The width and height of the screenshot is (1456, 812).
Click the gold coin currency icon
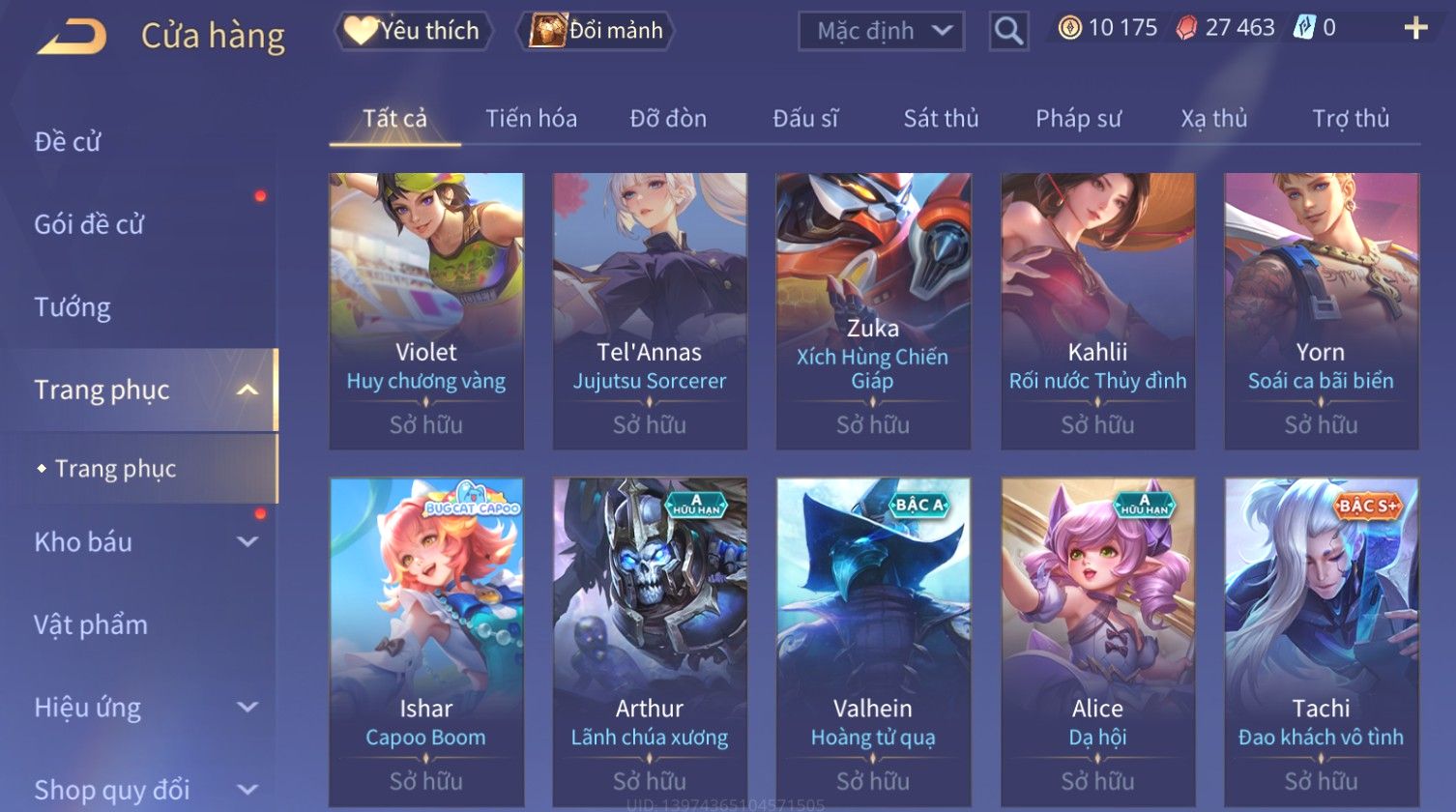click(x=1069, y=28)
